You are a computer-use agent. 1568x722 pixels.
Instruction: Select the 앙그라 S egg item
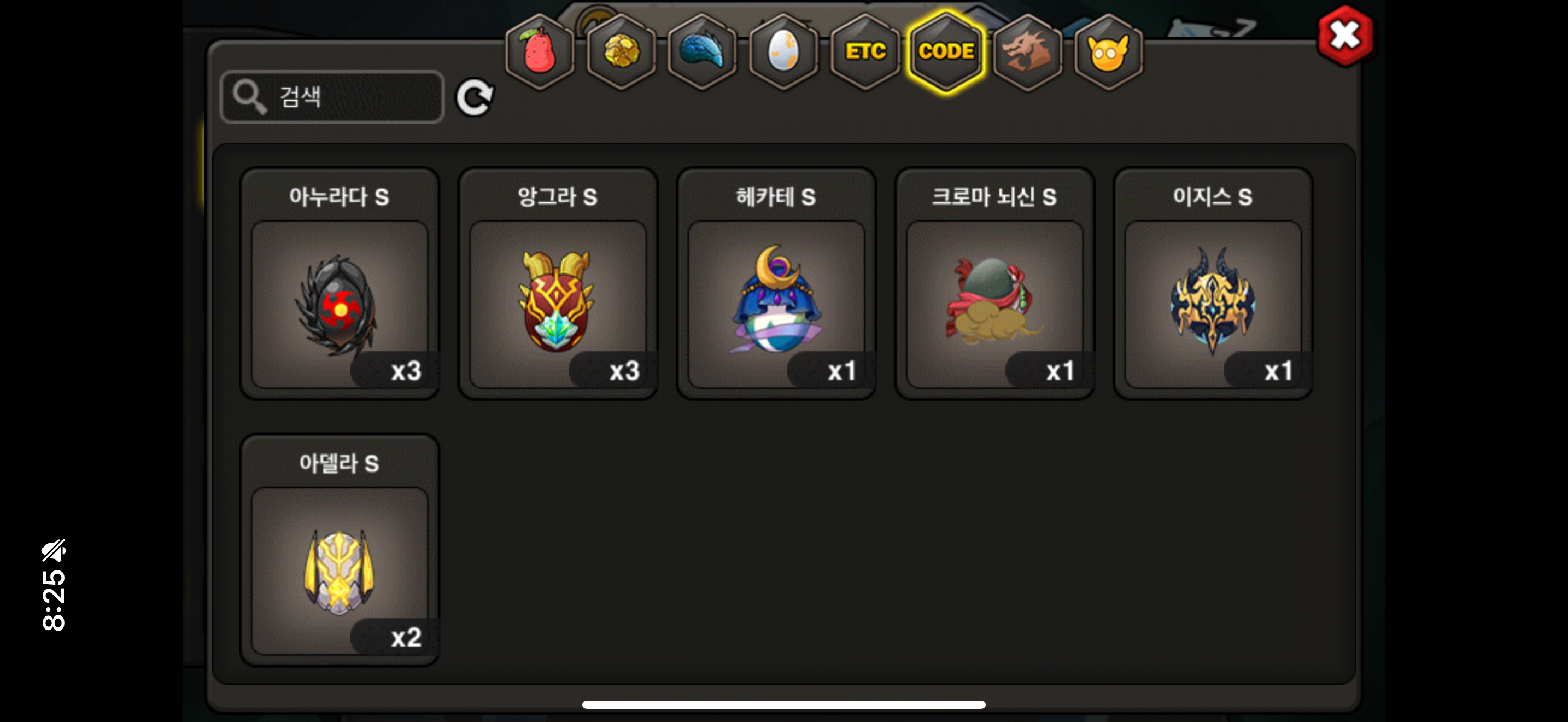pyautogui.click(x=558, y=284)
